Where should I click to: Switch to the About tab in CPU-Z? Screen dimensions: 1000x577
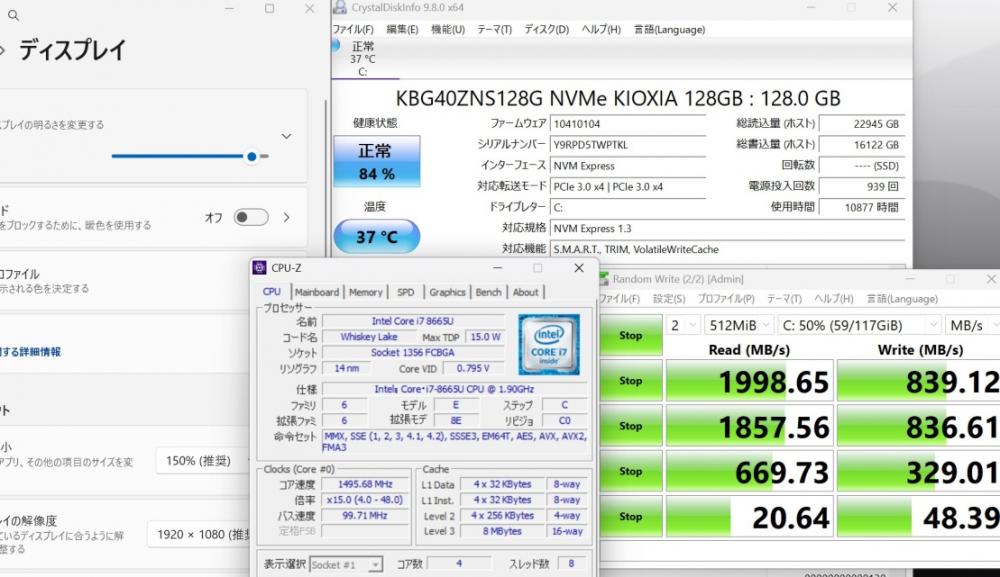tap(526, 292)
